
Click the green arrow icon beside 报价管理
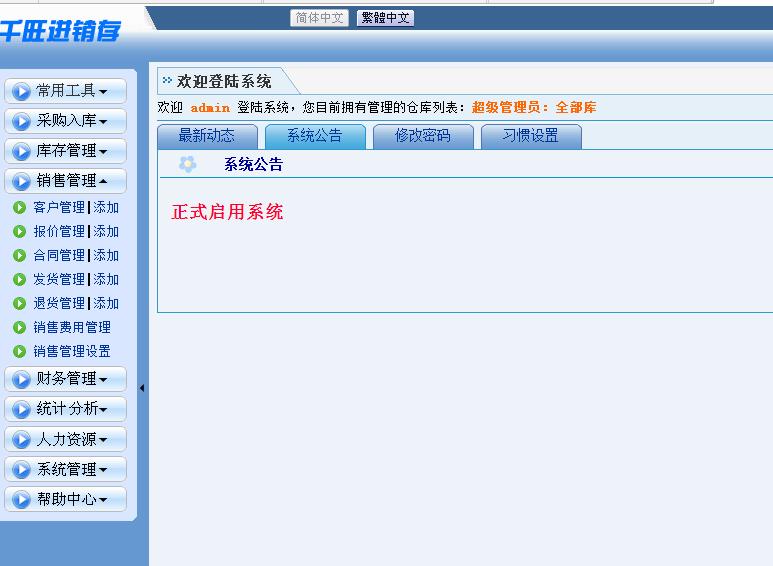point(19,232)
